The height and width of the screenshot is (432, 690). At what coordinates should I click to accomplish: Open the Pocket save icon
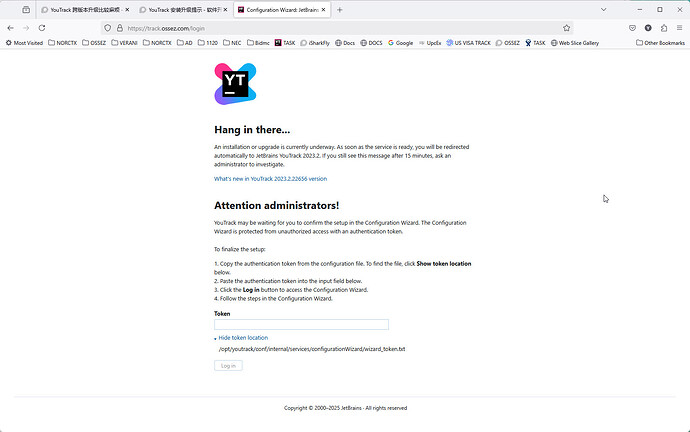click(632, 28)
